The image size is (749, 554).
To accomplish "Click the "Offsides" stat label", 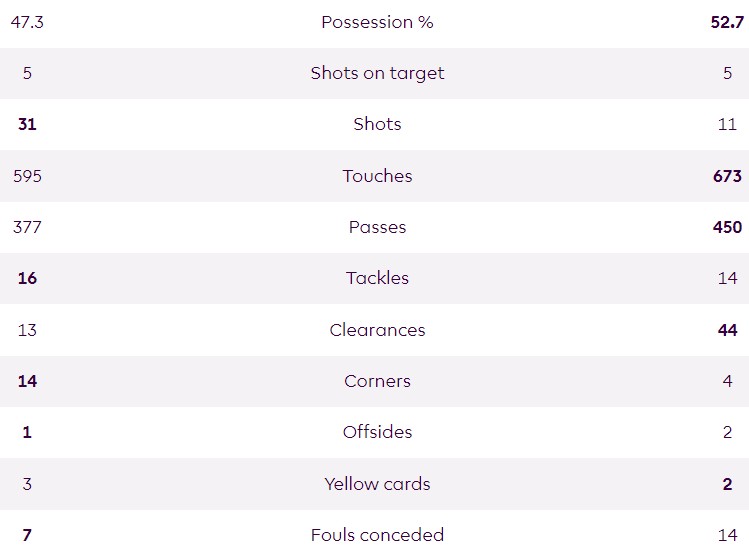I will [377, 432].
